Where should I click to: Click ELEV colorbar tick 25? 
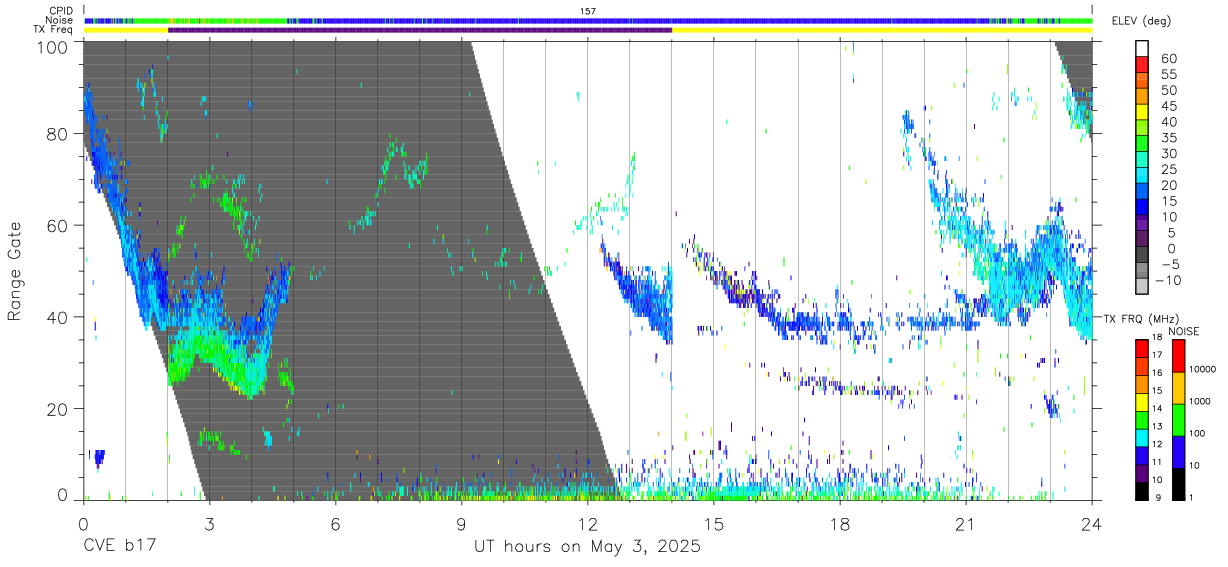[x=1167, y=170]
